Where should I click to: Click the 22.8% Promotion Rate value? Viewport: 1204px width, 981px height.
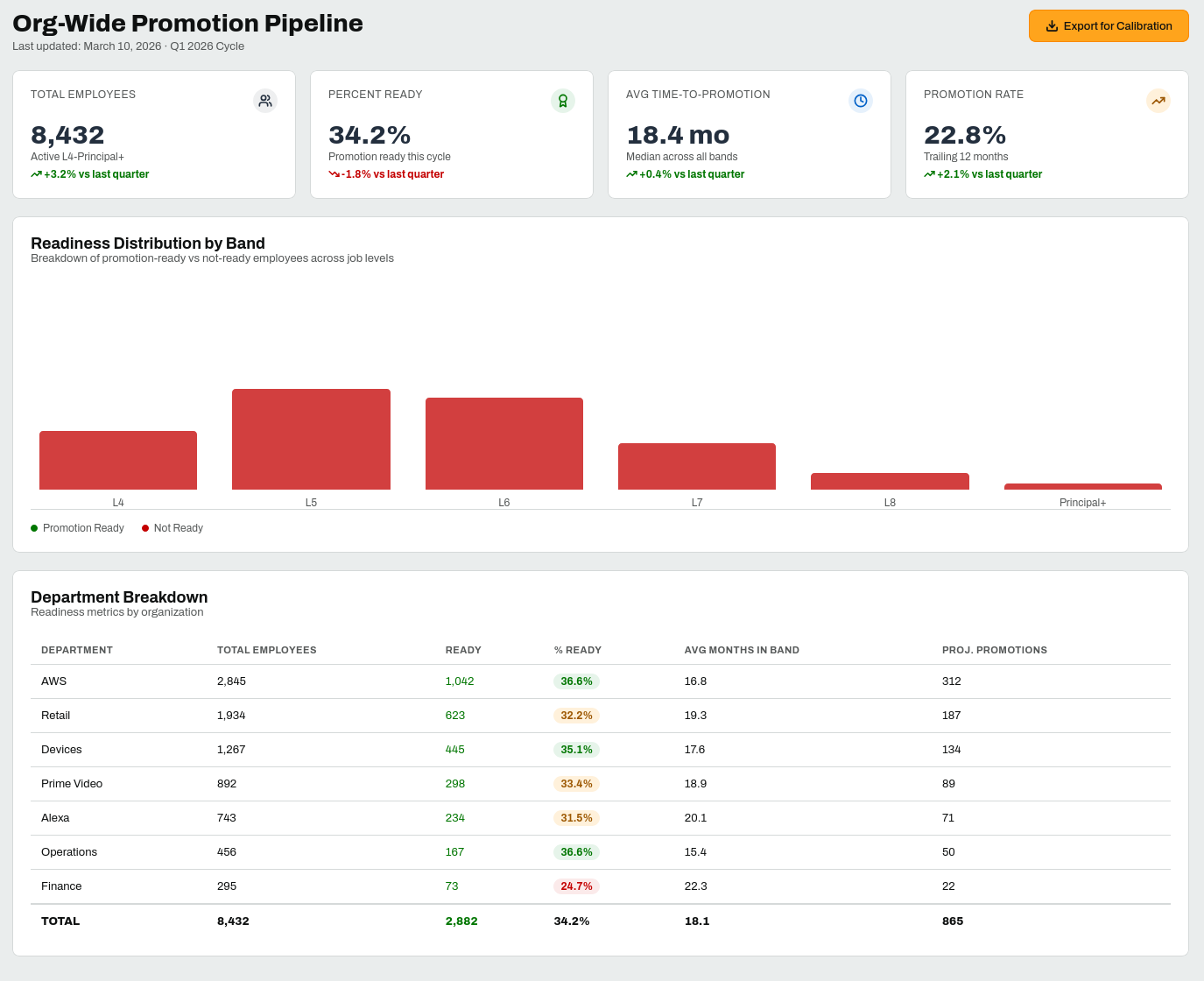point(965,135)
